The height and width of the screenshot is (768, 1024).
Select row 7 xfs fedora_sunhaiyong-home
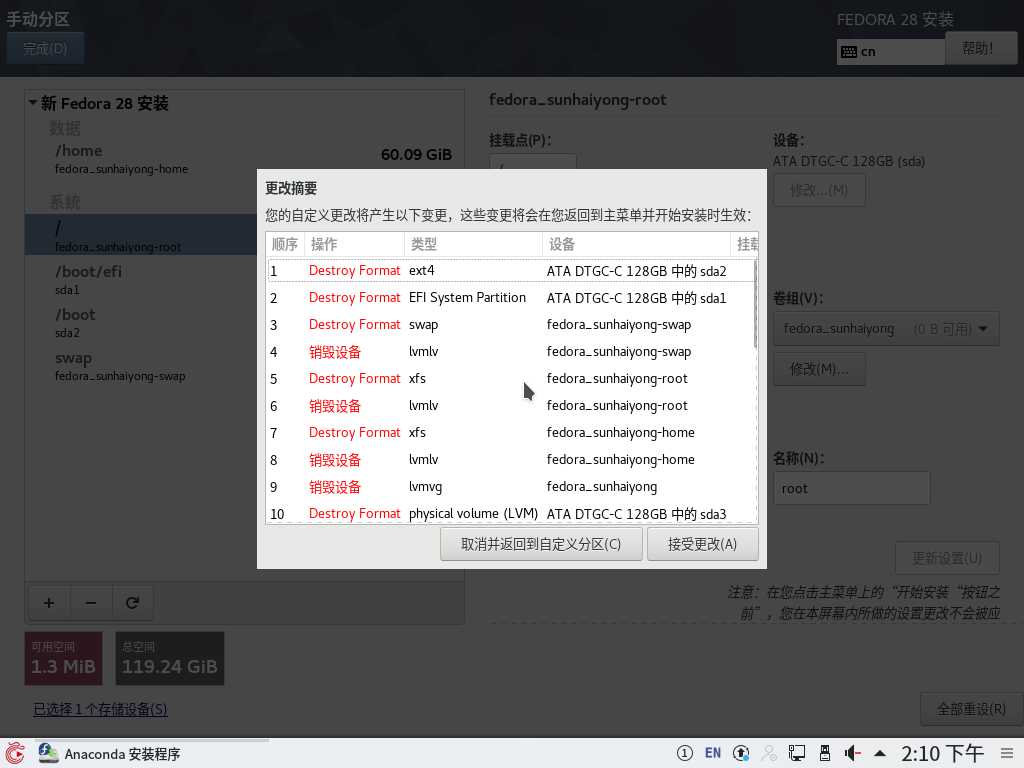[x=511, y=432]
